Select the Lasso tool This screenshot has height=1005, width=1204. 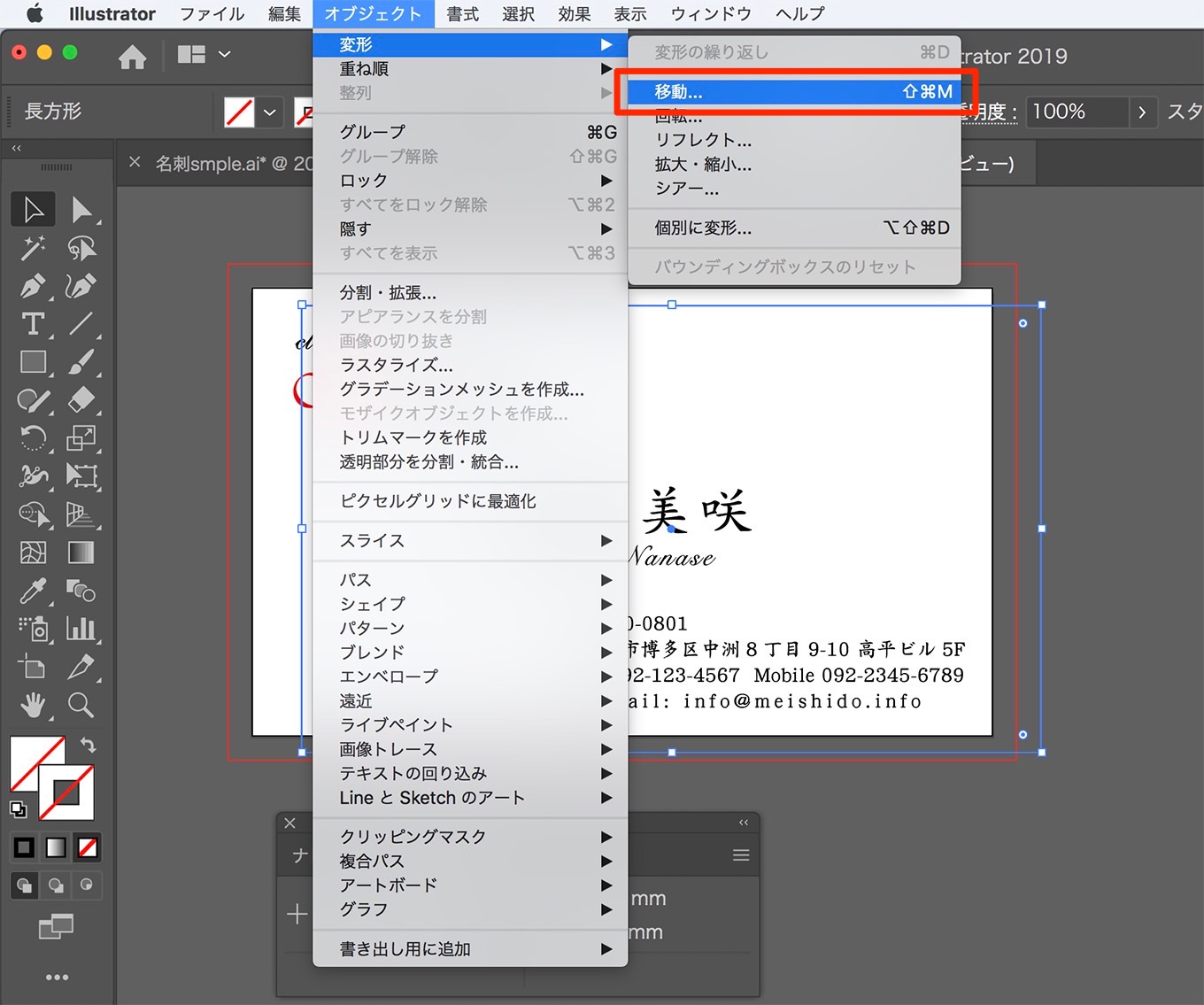coord(81,248)
